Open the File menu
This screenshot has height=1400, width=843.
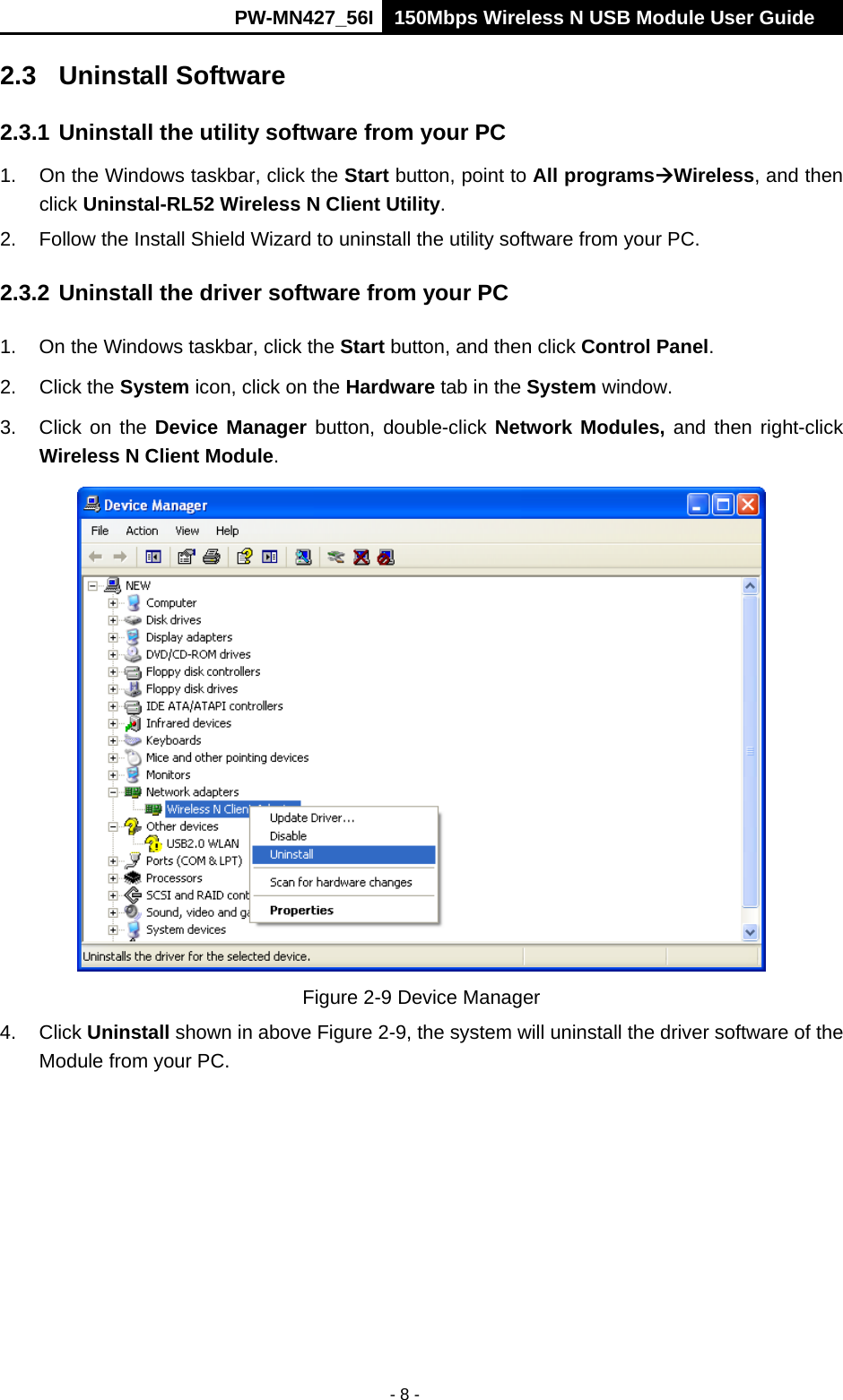tap(100, 531)
